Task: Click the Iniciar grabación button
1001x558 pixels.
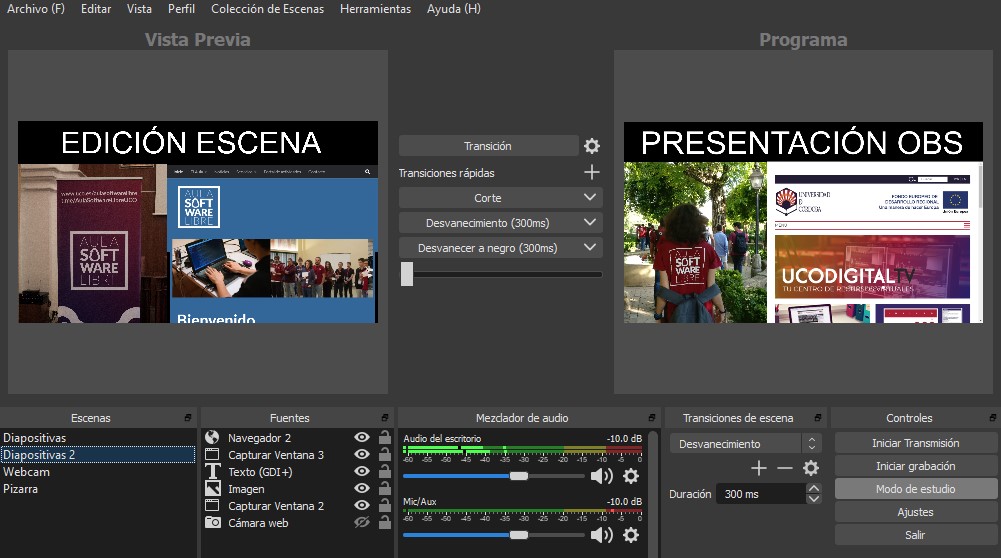Action: coord(916,466)
